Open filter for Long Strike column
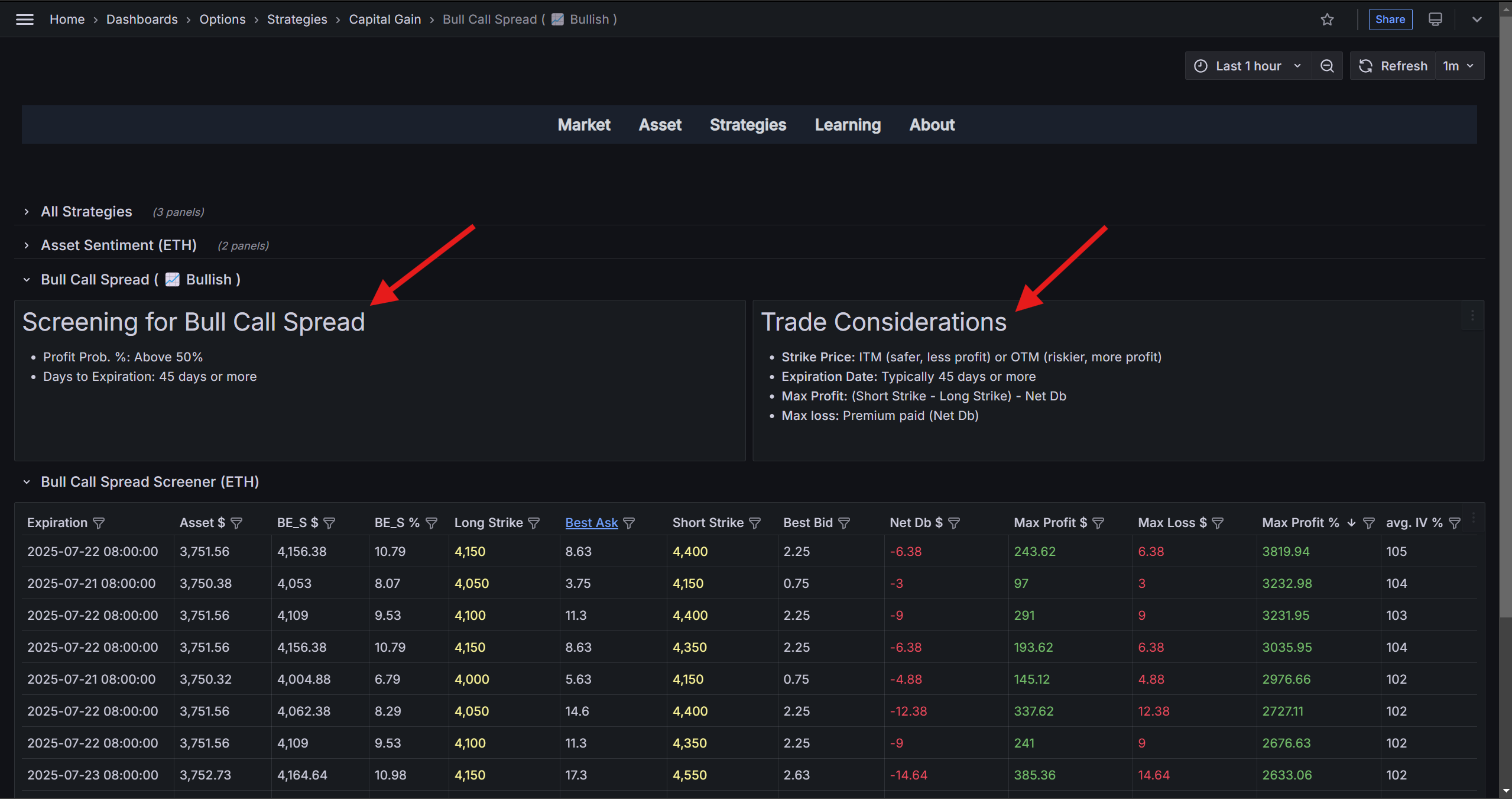This screenshot has width=1512, height=799. (x=534, y=523)
